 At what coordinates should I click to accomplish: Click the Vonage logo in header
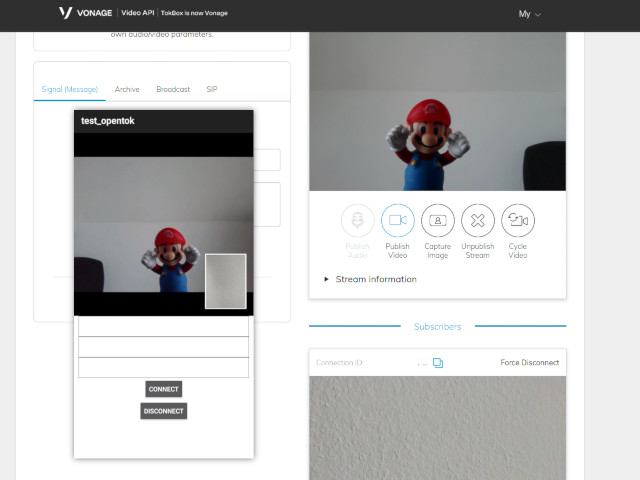pyautogui.click(x=85, y=13)
